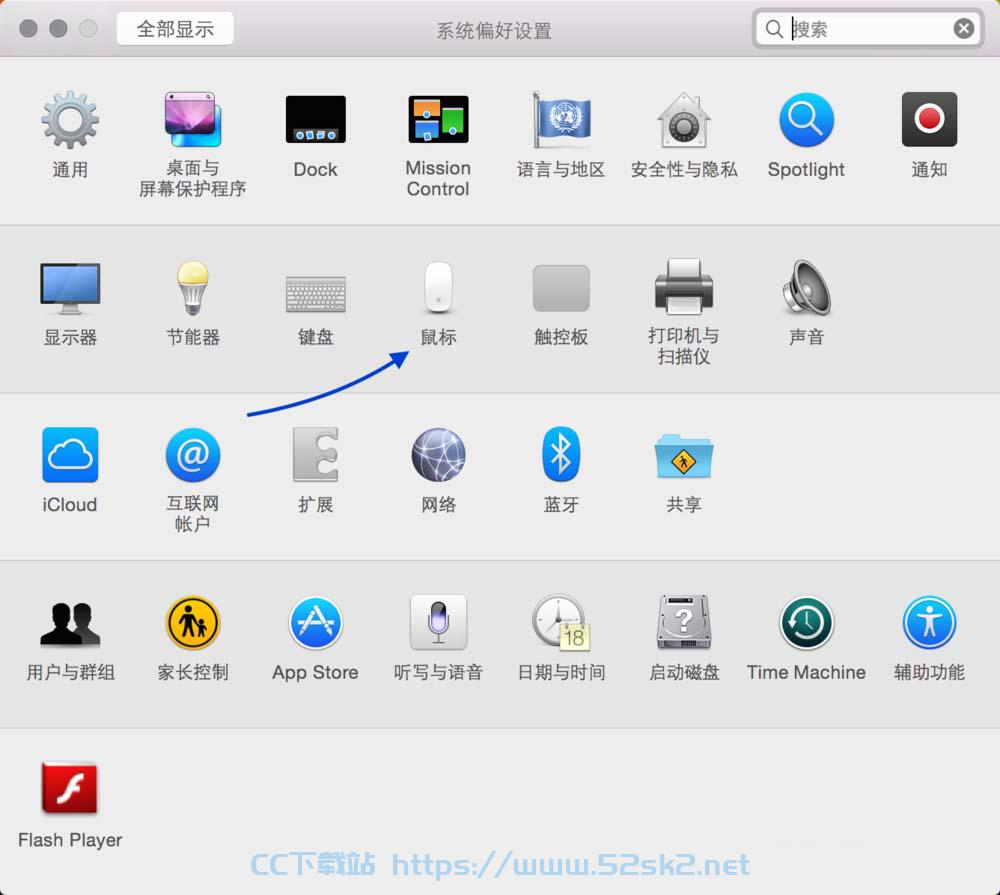
Task: Open 显示器 (Displays) preferences
Action: coord(70,288)
